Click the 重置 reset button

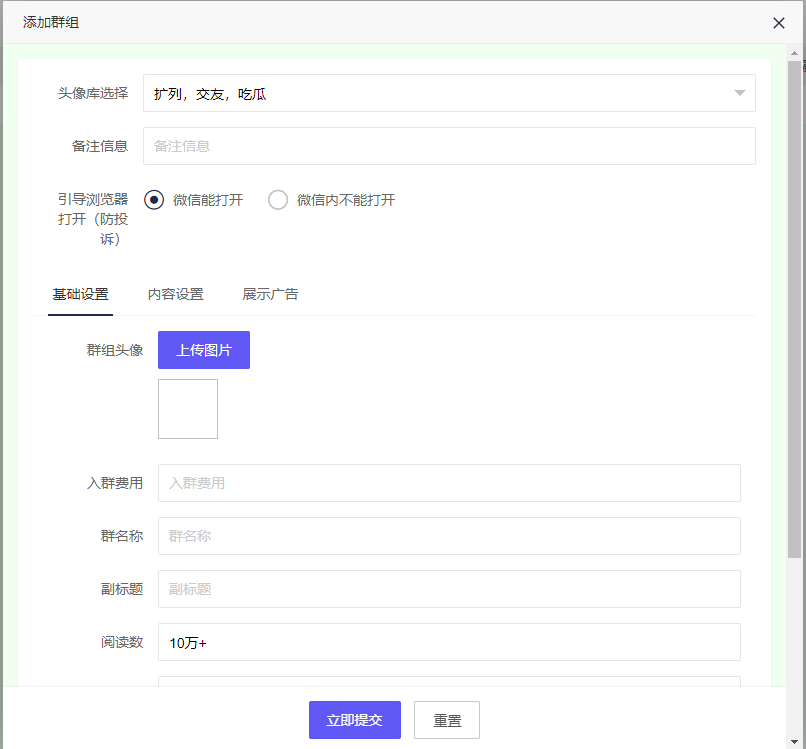(446, 719)
